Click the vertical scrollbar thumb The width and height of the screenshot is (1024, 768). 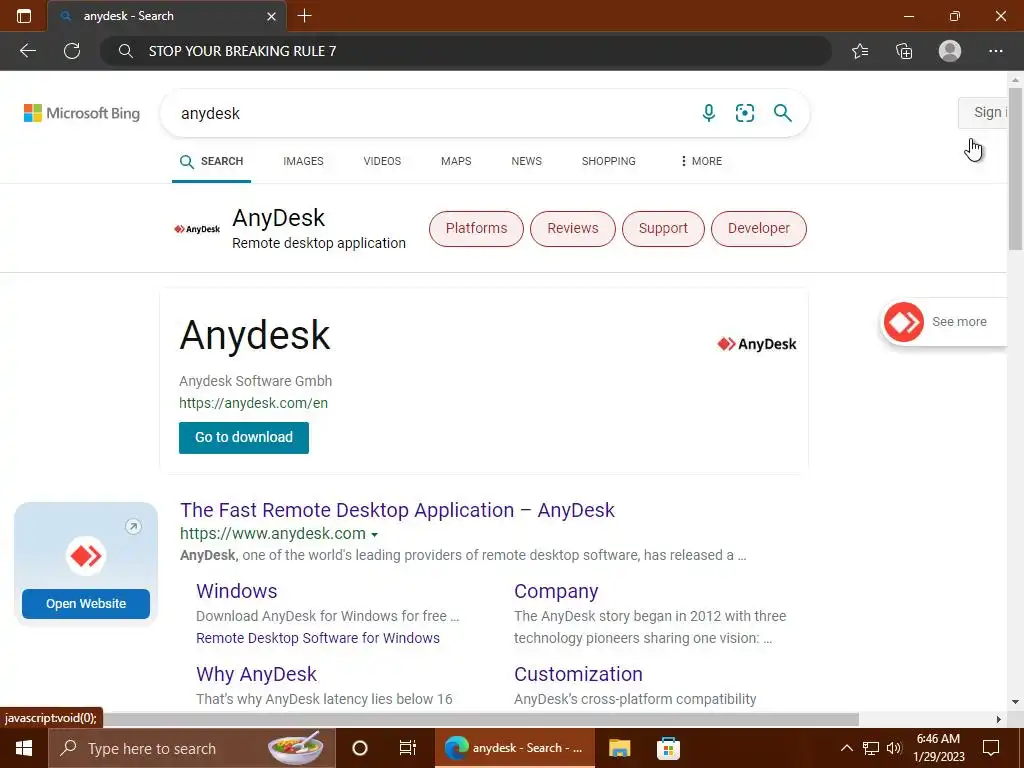click(1015, 168)
